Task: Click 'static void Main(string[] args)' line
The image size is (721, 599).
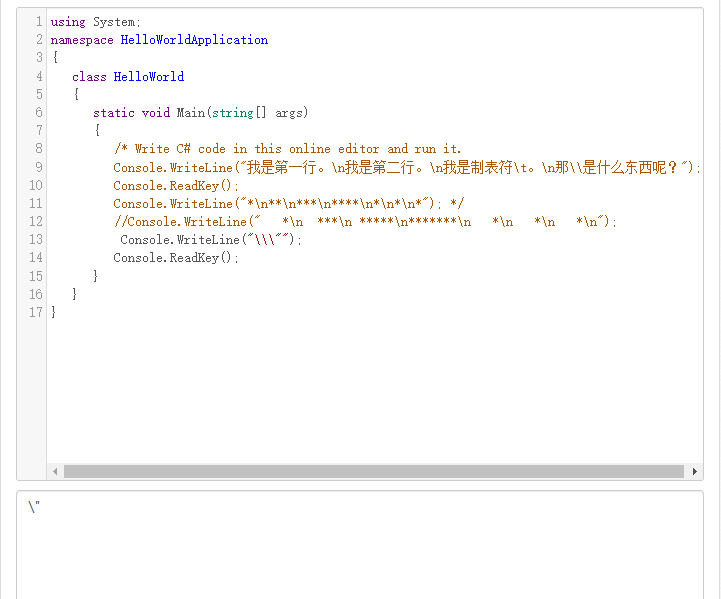Action: [x=200, y=113]
